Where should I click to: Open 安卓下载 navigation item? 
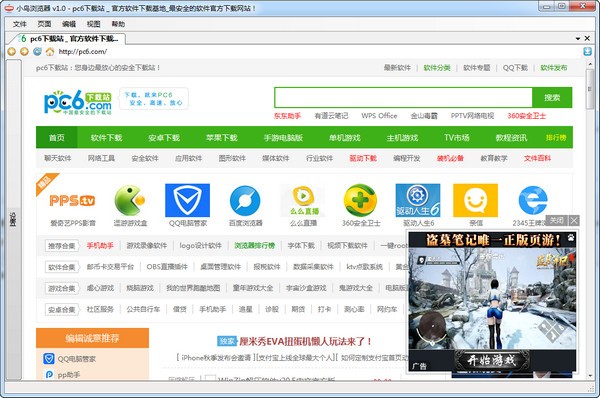(x=164, y=137)
